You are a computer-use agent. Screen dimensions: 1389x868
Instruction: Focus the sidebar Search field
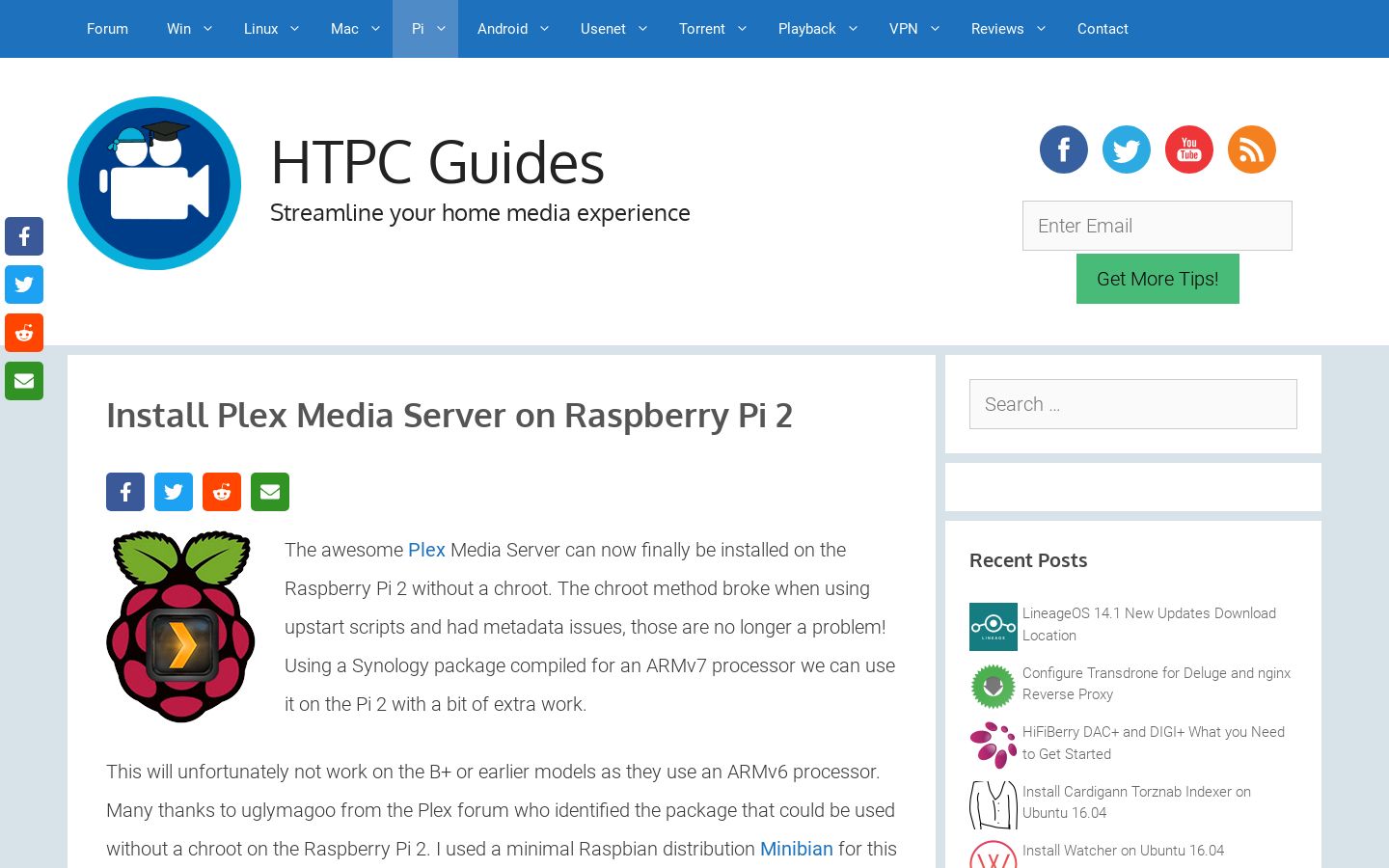point(1133,404)
